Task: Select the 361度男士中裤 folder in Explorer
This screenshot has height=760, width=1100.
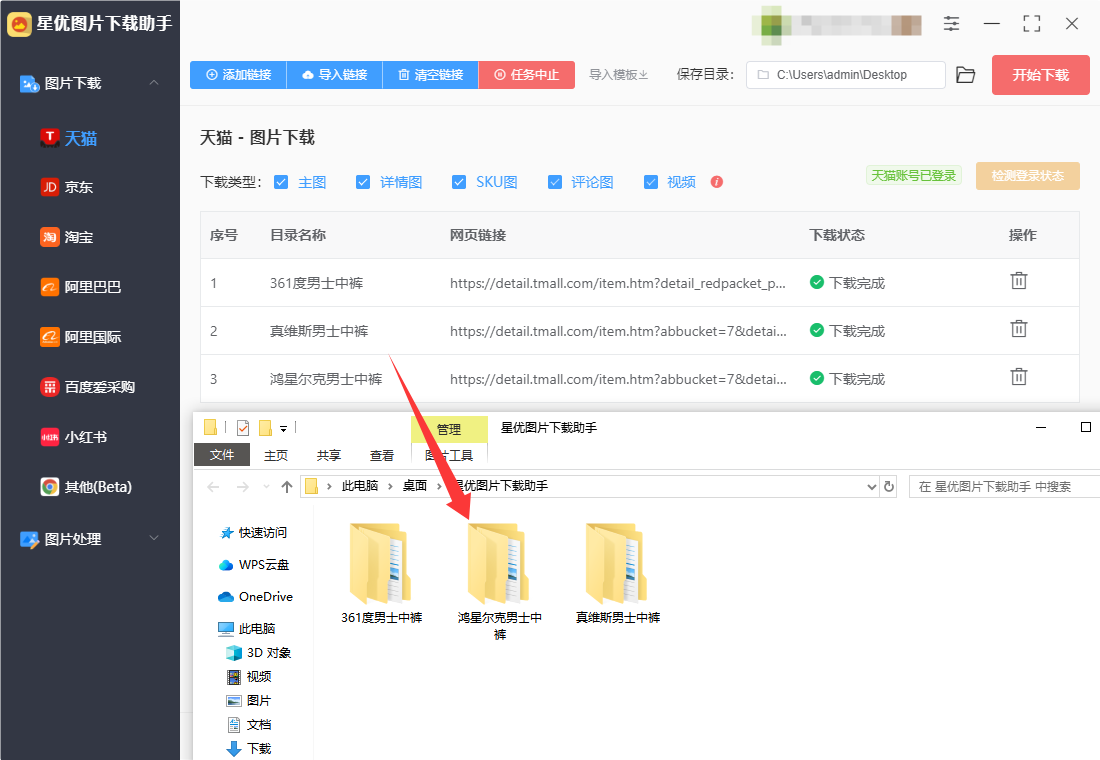Action: pos(382,573)
